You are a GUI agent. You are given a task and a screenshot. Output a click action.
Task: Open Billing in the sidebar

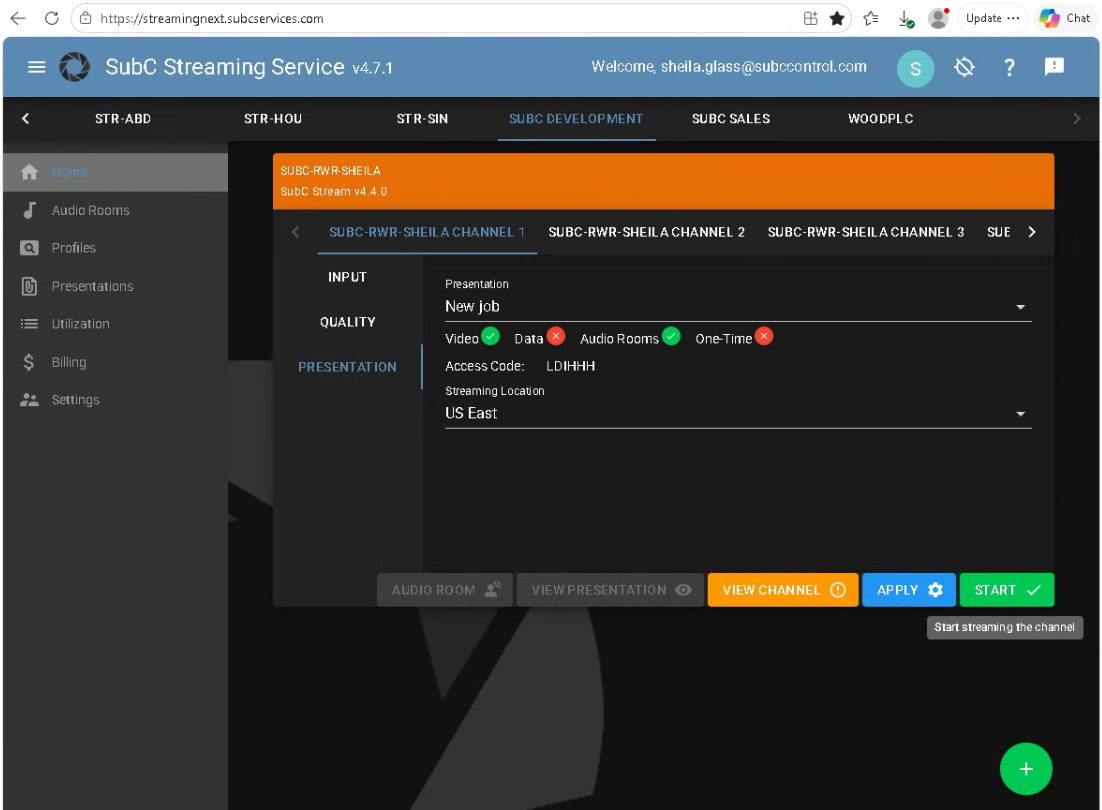(115, 362)
